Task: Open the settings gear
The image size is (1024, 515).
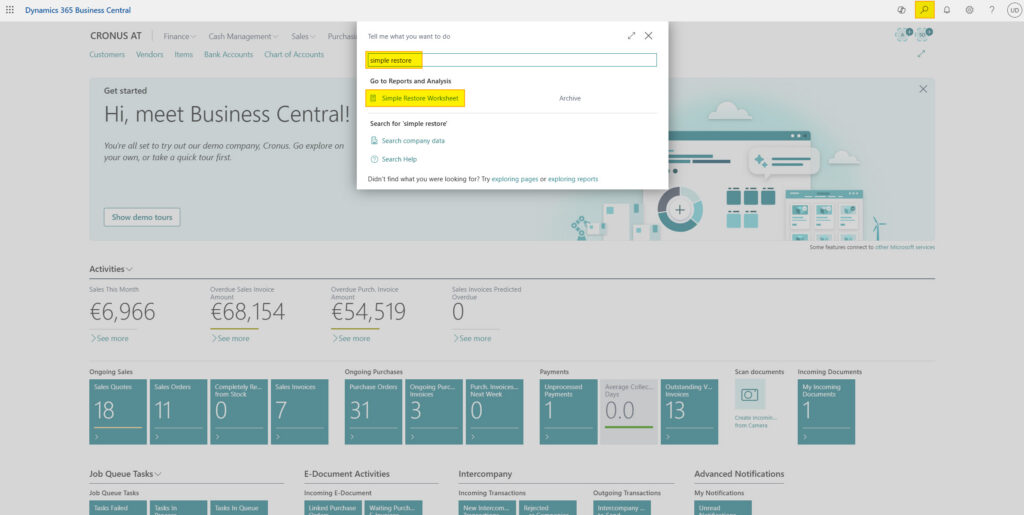Action: (x=969, y=9)
